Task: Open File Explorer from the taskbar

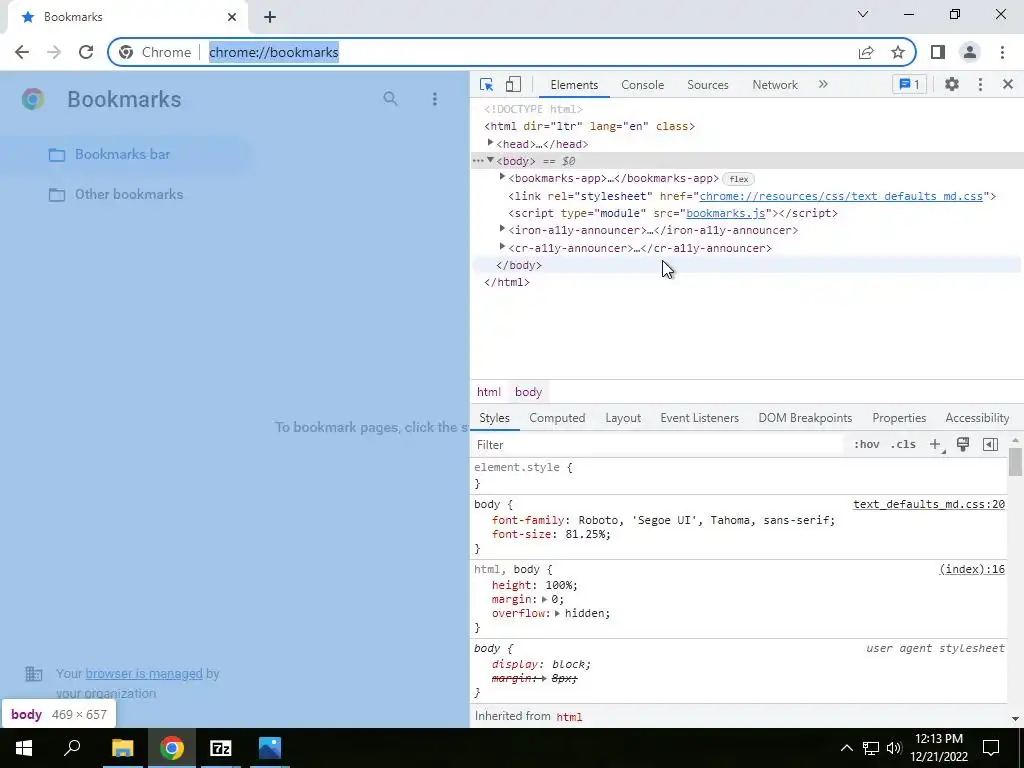Action: 122,748
